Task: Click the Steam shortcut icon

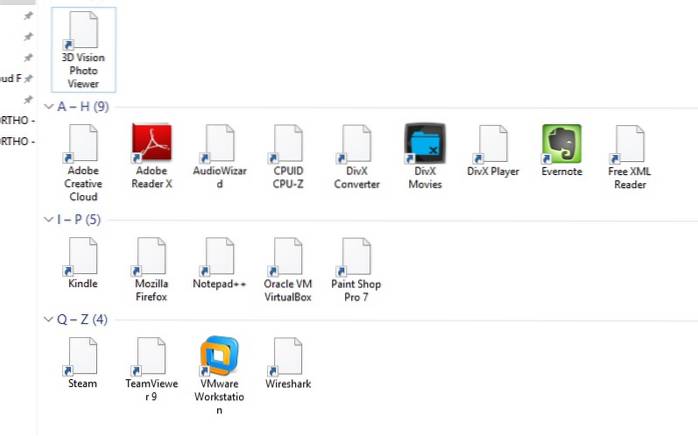Action: 83,356
